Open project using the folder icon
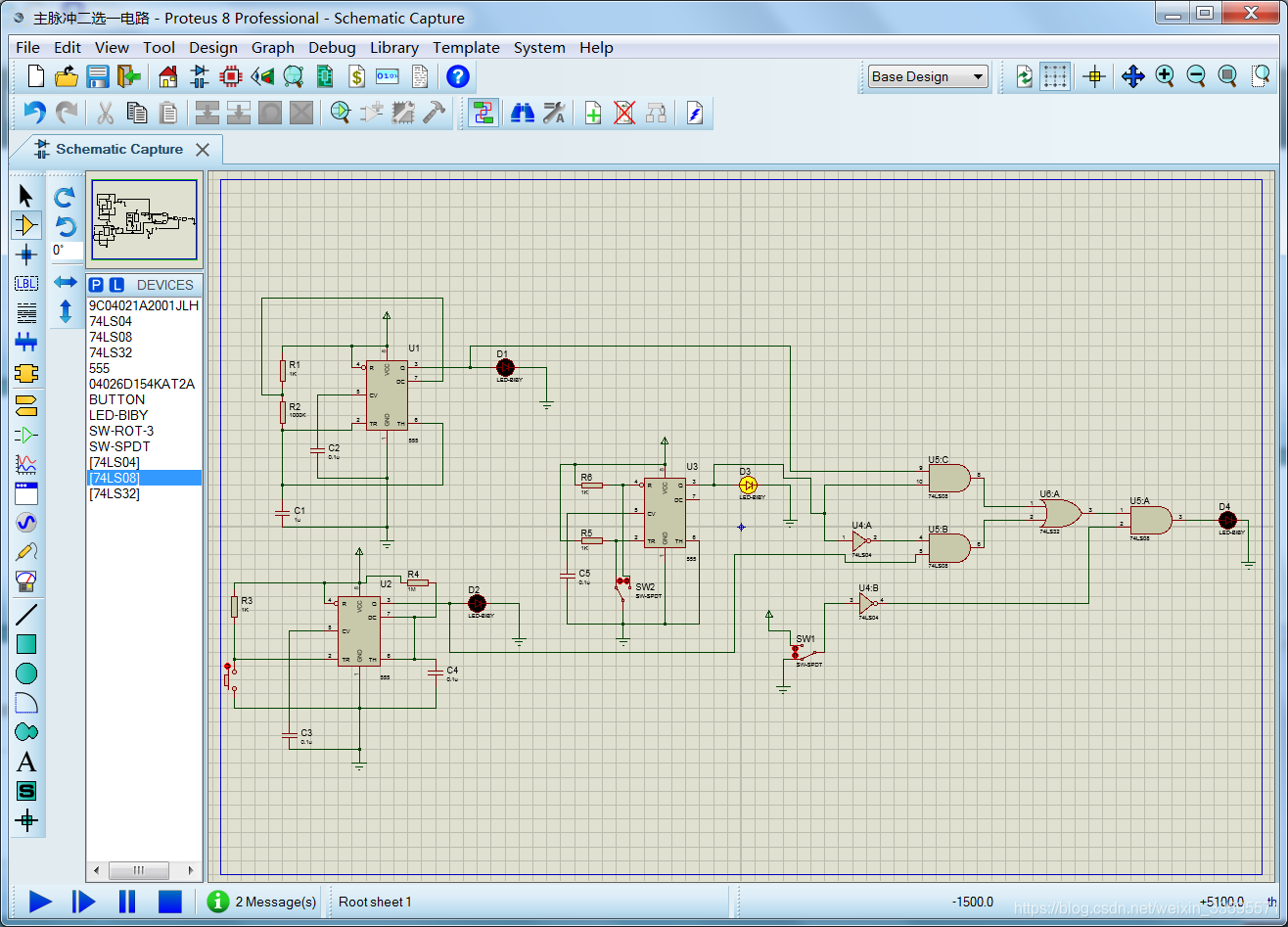 pos(67,76)
